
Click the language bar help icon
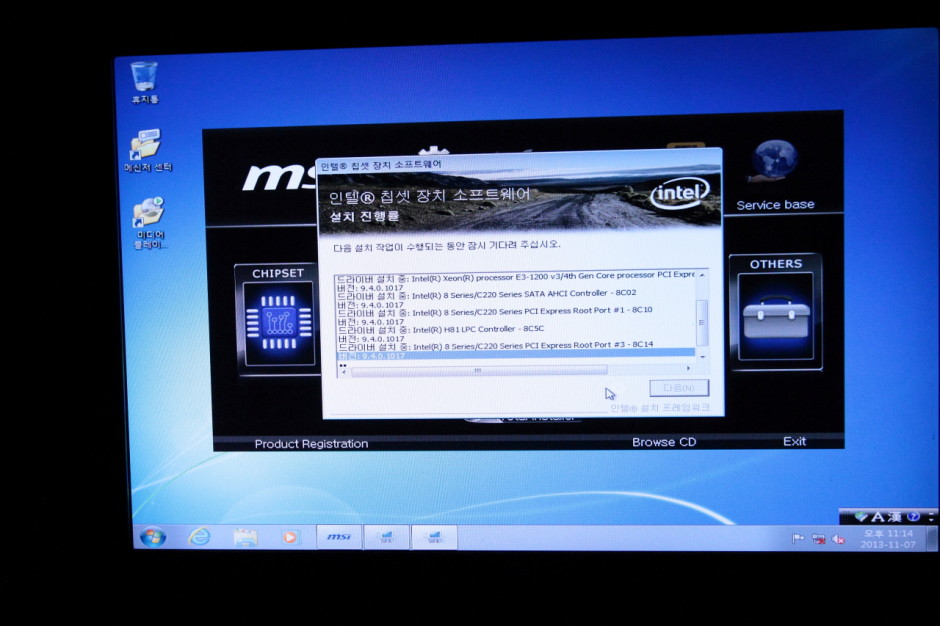coord(913,516)
